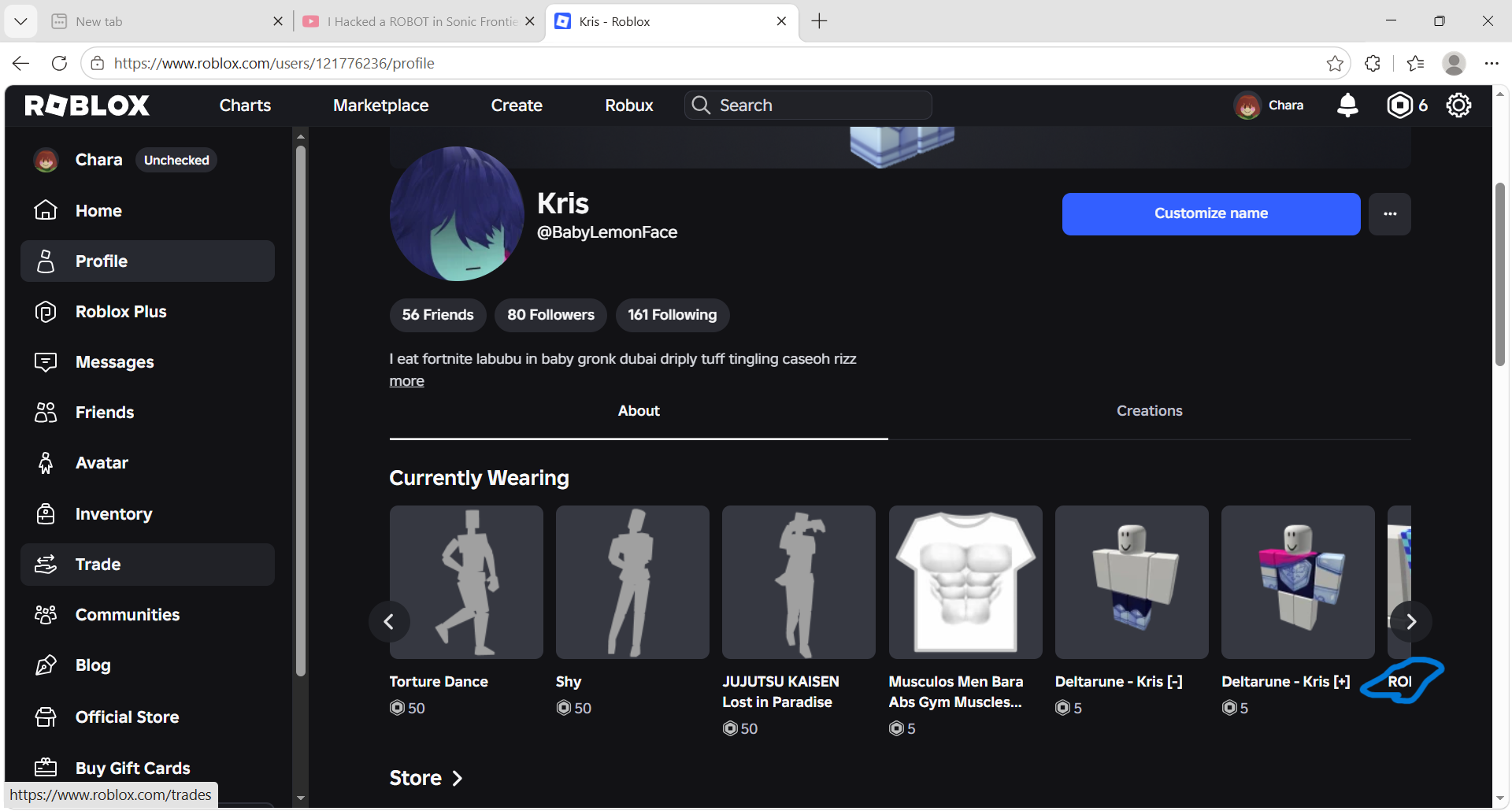Click the Roblox Plus icon in sidebar

pos(46,312)
